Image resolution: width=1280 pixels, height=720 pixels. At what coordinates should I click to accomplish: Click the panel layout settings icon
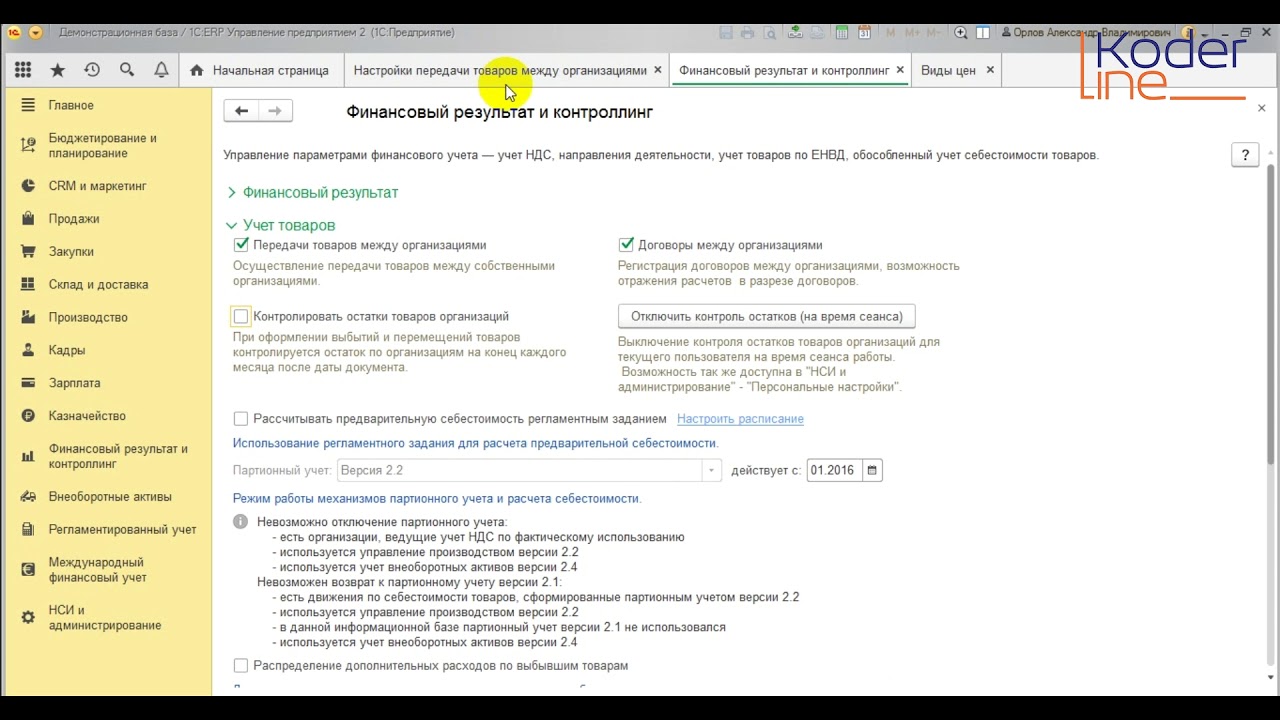[983, 32]
